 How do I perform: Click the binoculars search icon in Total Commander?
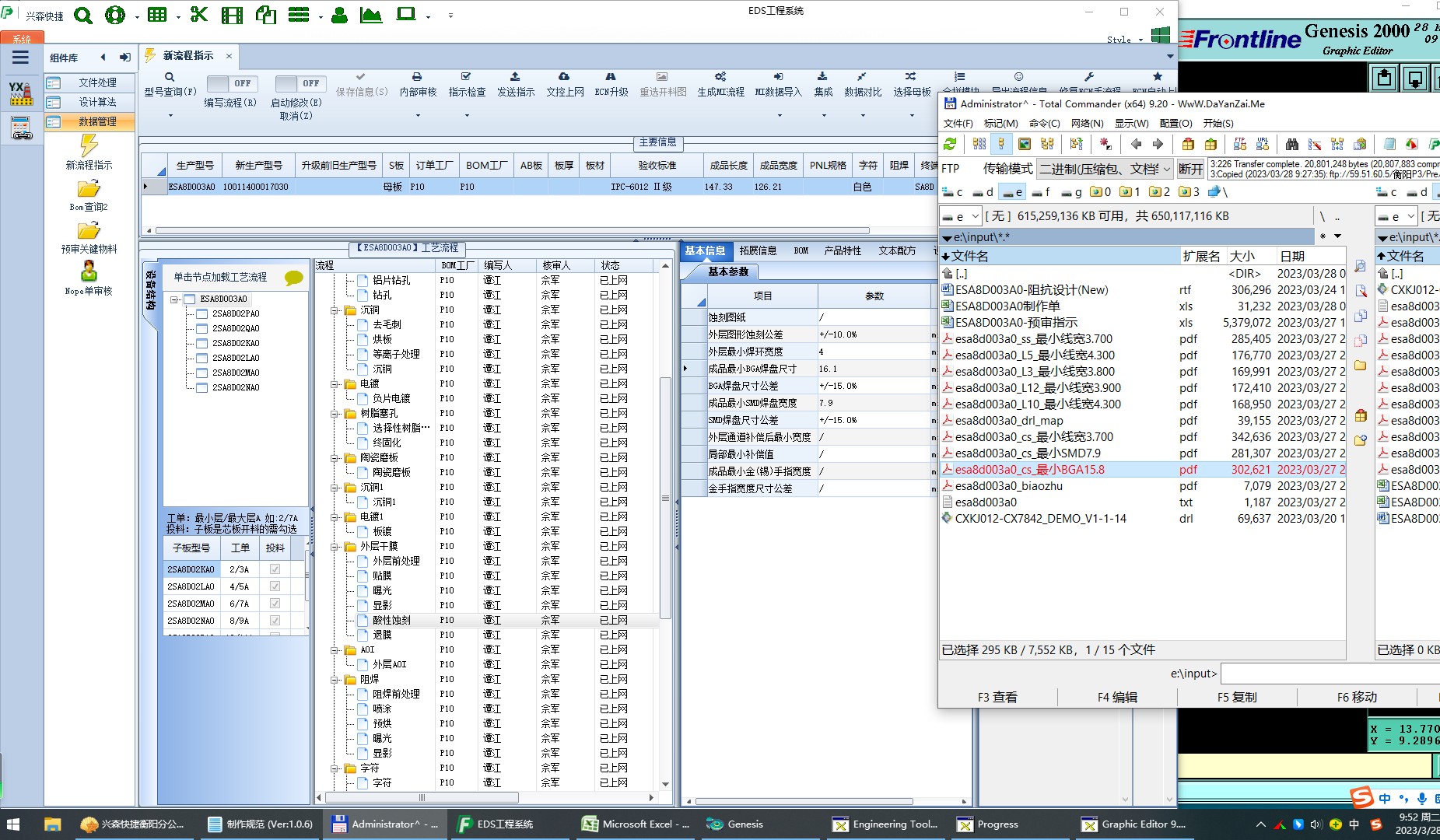tap(1292, 145)
